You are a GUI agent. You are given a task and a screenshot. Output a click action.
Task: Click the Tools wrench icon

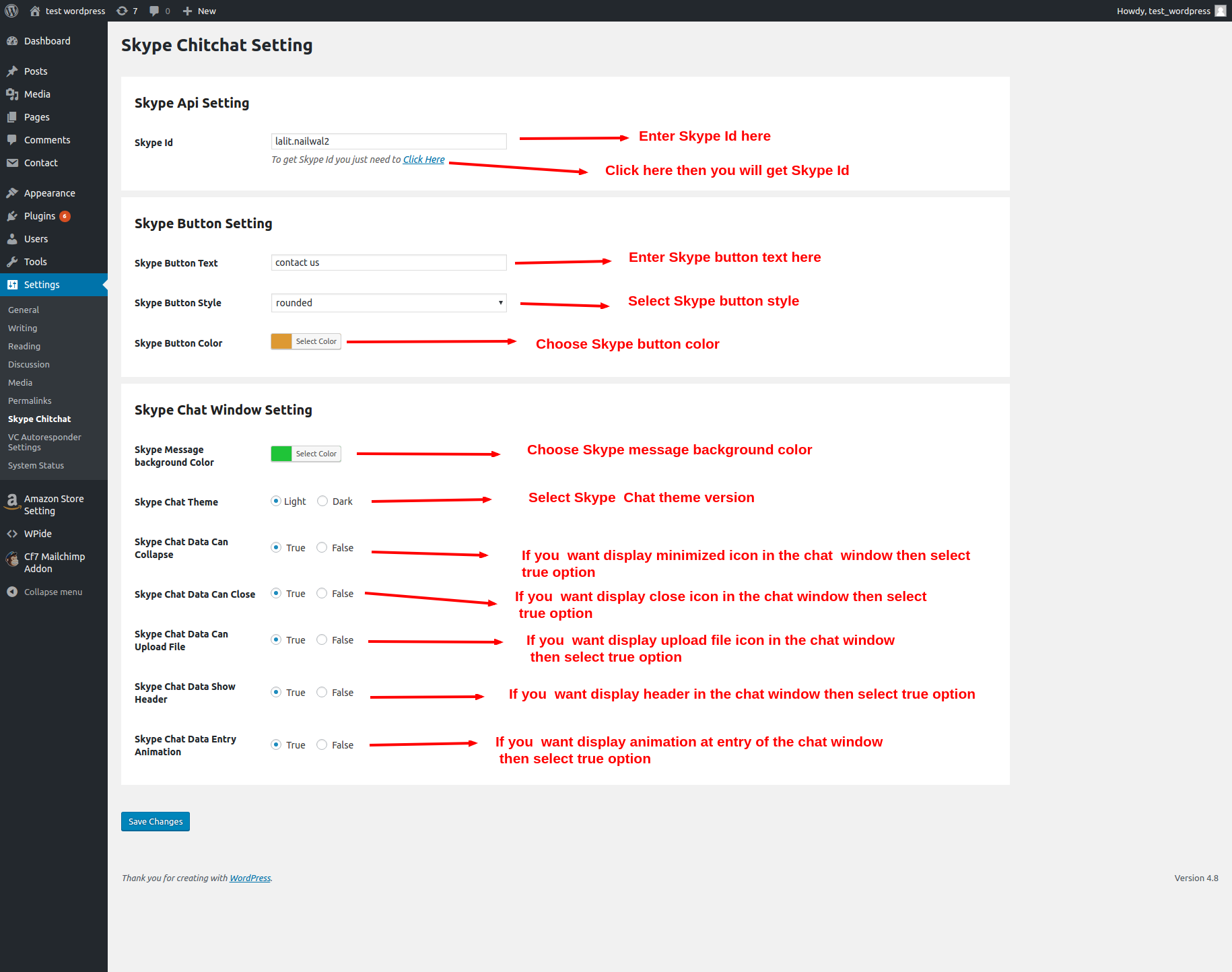click(x=12, y=262)
